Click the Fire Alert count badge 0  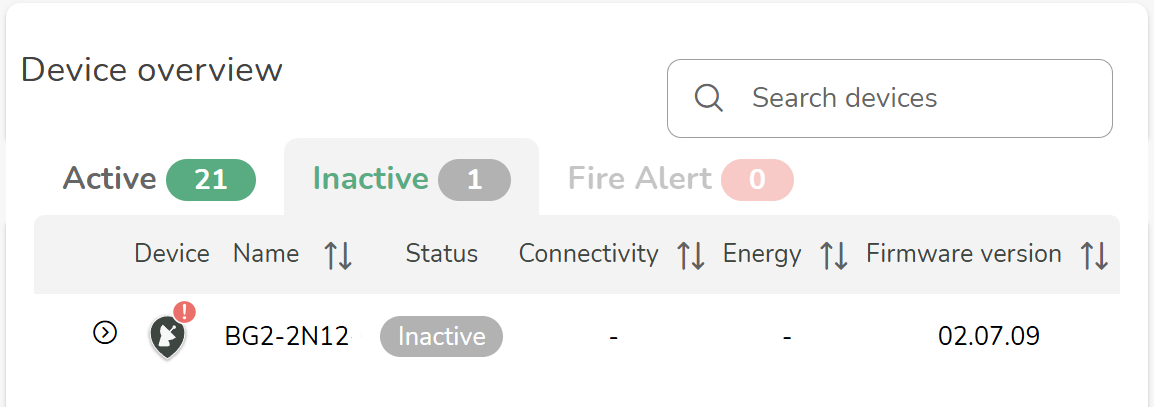pos(757,180)
